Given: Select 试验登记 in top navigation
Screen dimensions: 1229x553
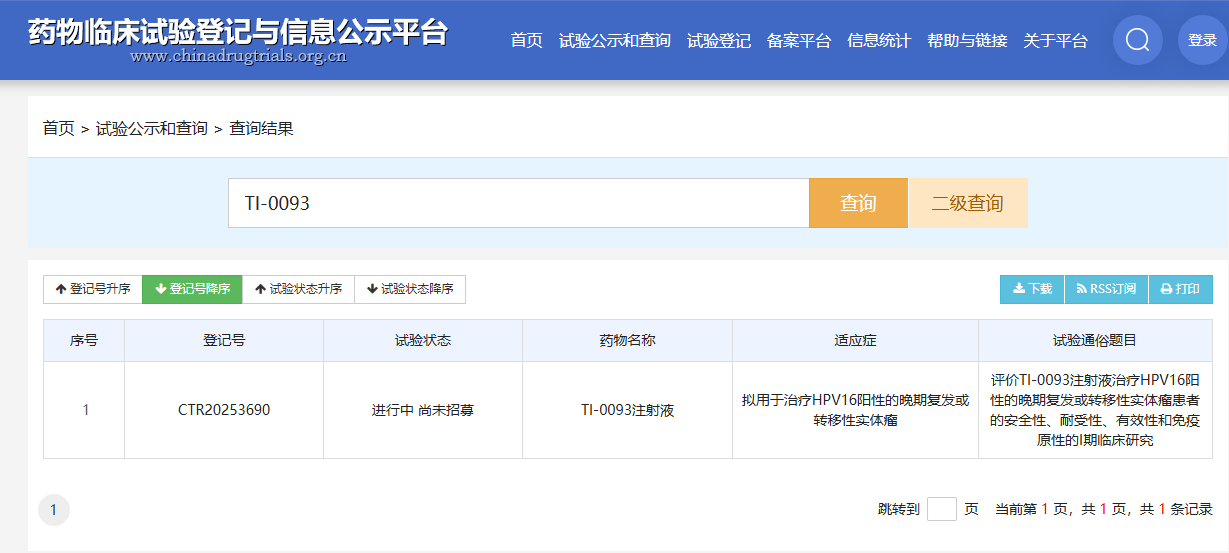Looking at the screenshot, I should point(718,41).
